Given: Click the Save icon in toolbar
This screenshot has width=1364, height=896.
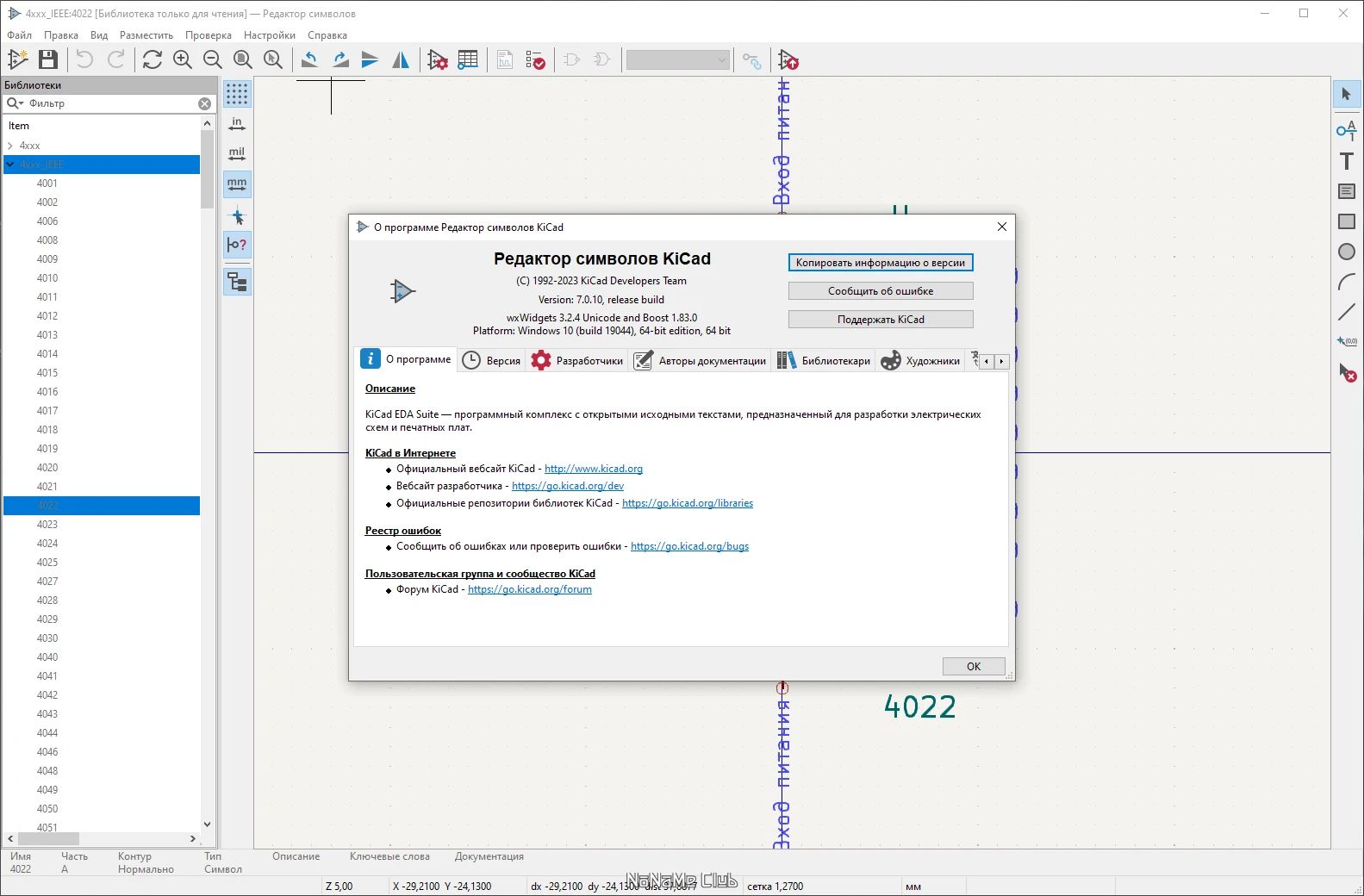Looking at the screenshot, I should (48, 59).
